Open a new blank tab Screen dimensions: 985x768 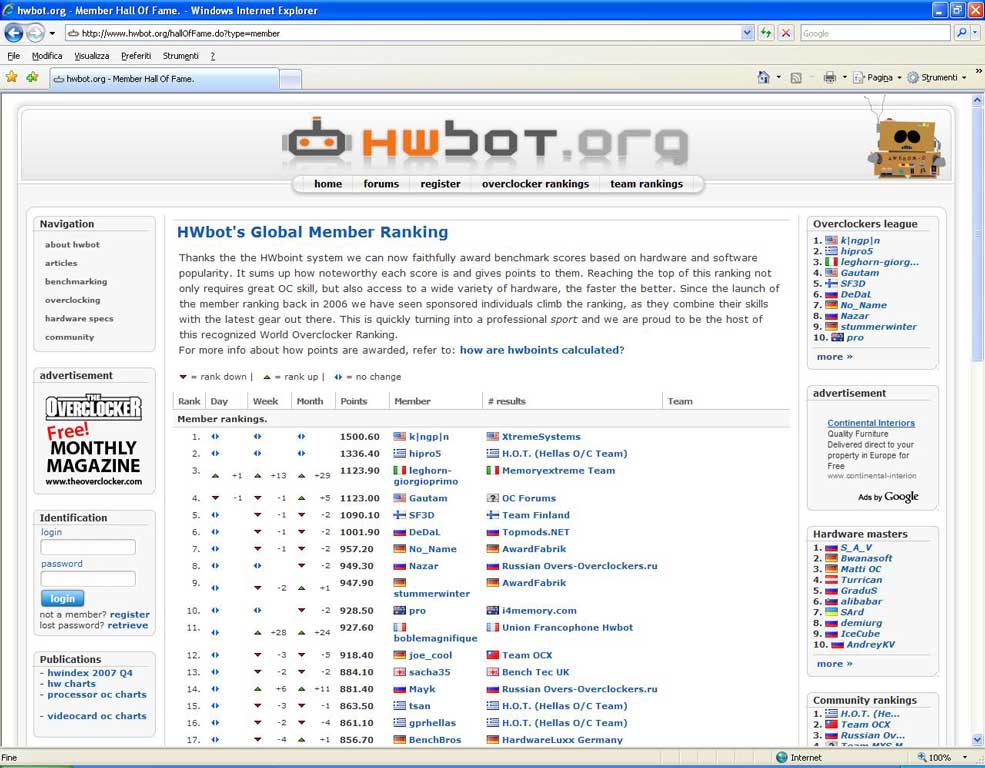(x=290, y=79)
